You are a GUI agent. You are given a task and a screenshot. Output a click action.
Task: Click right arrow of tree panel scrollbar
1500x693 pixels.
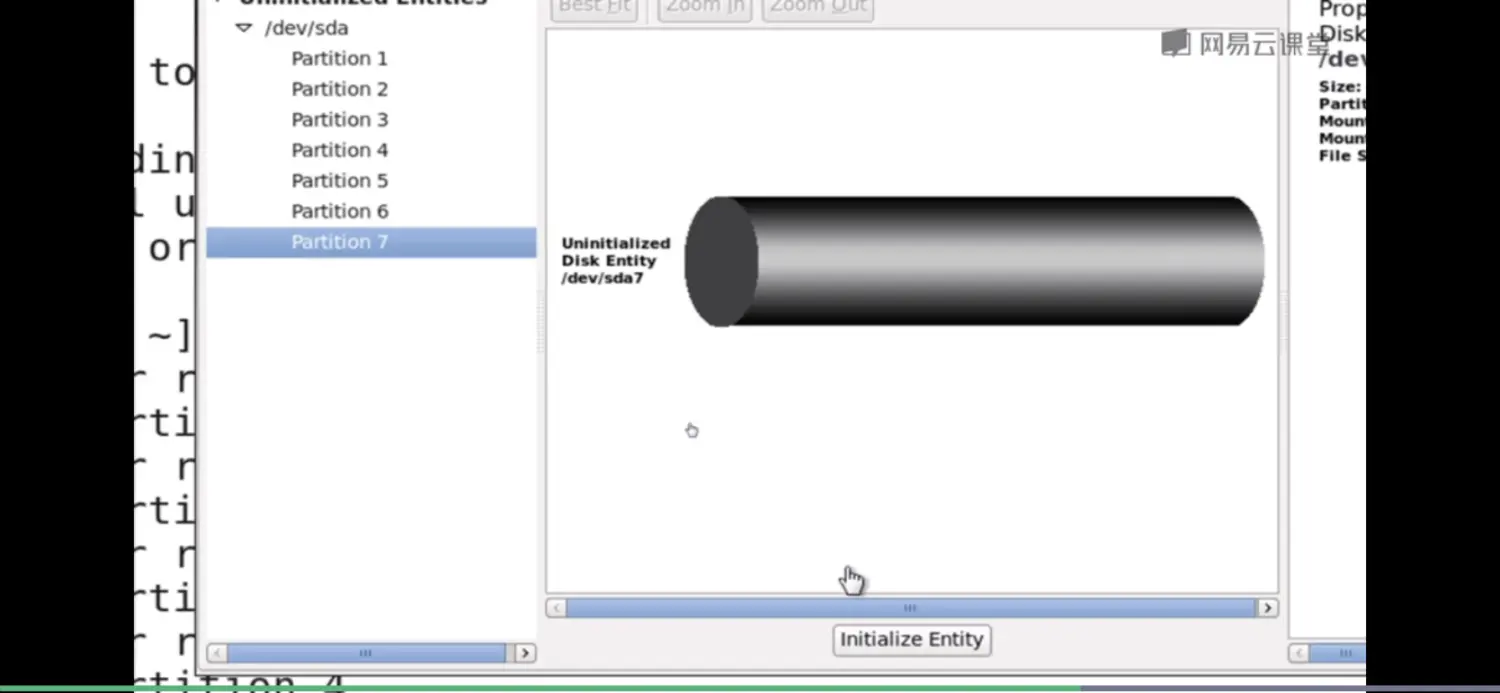click(525, 653)
